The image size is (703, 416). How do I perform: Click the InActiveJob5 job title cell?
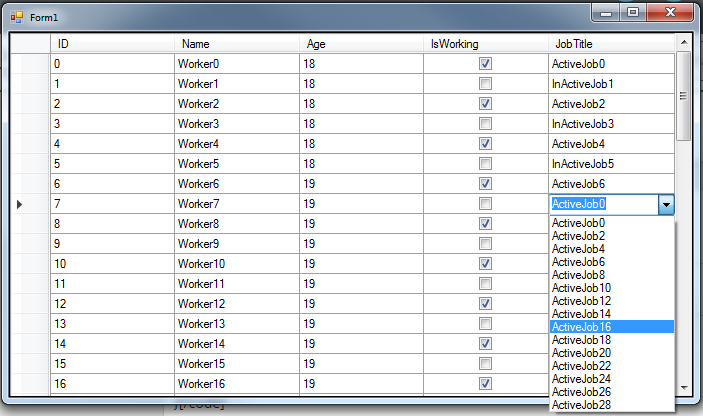tap(610, 164)
